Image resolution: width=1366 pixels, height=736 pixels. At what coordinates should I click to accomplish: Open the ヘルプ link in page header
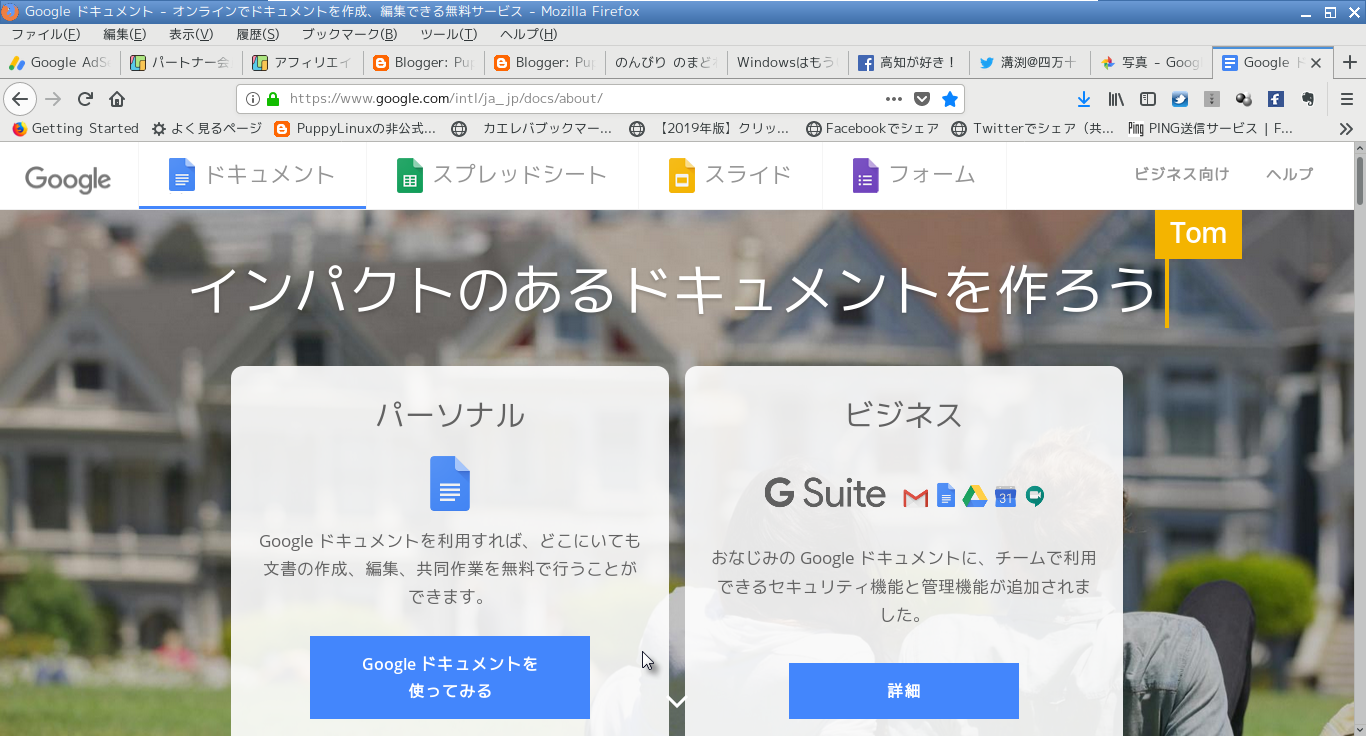click(1289, 174)
